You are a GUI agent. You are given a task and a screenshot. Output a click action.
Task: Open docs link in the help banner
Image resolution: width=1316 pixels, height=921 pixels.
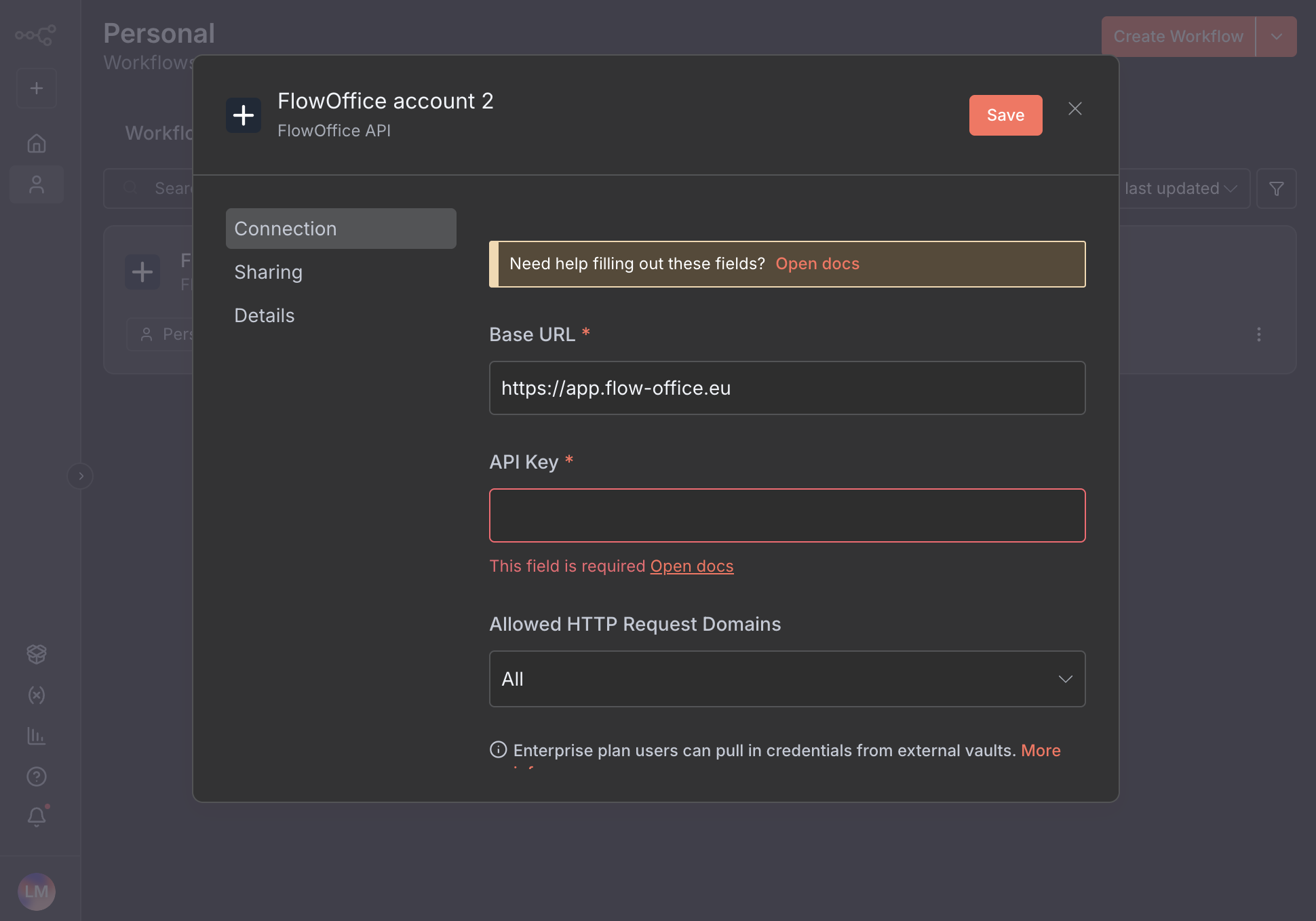[x=817, y=264]
